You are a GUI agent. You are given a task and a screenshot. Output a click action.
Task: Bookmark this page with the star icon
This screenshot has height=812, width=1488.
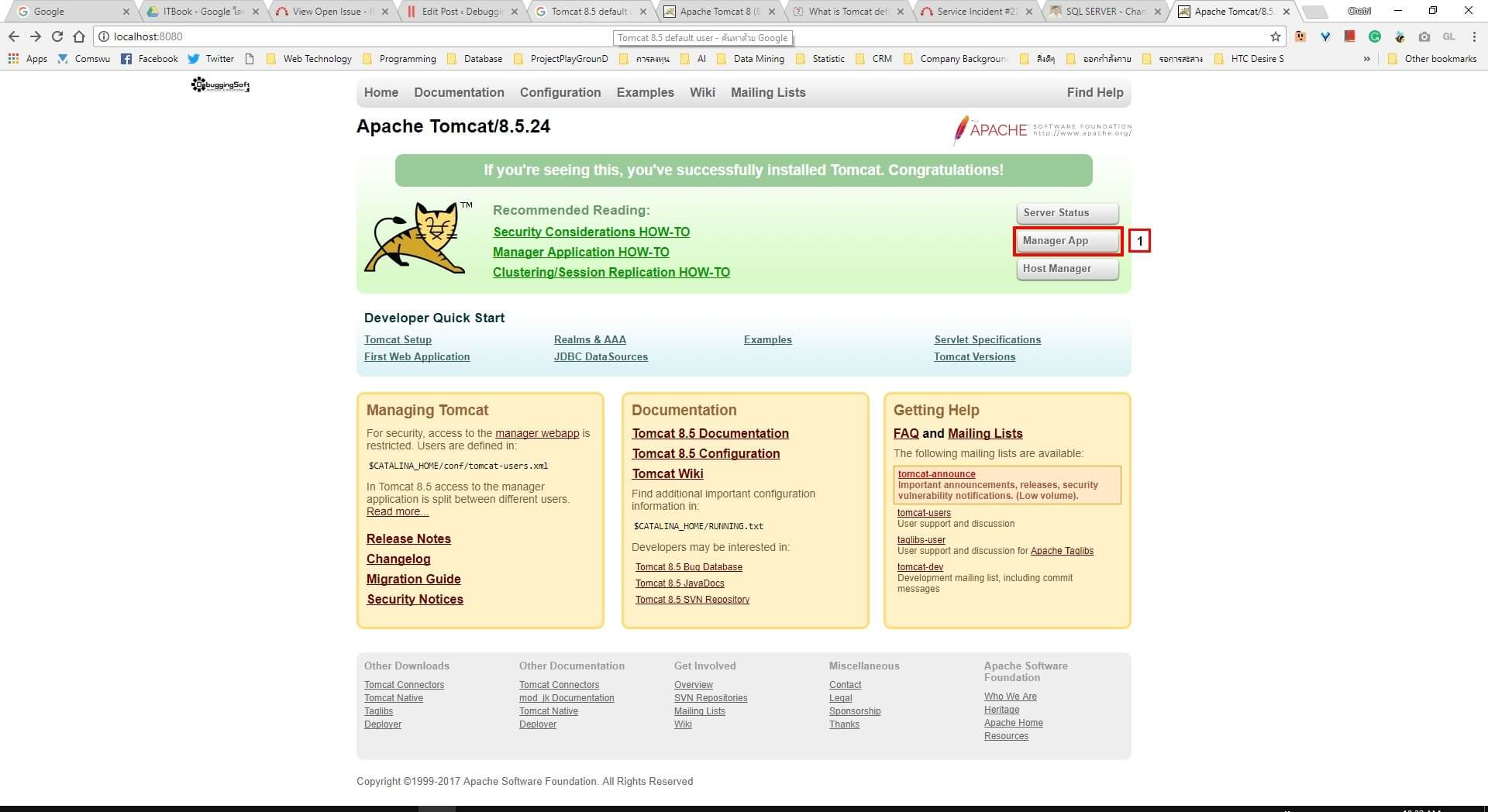(1276, 36)
